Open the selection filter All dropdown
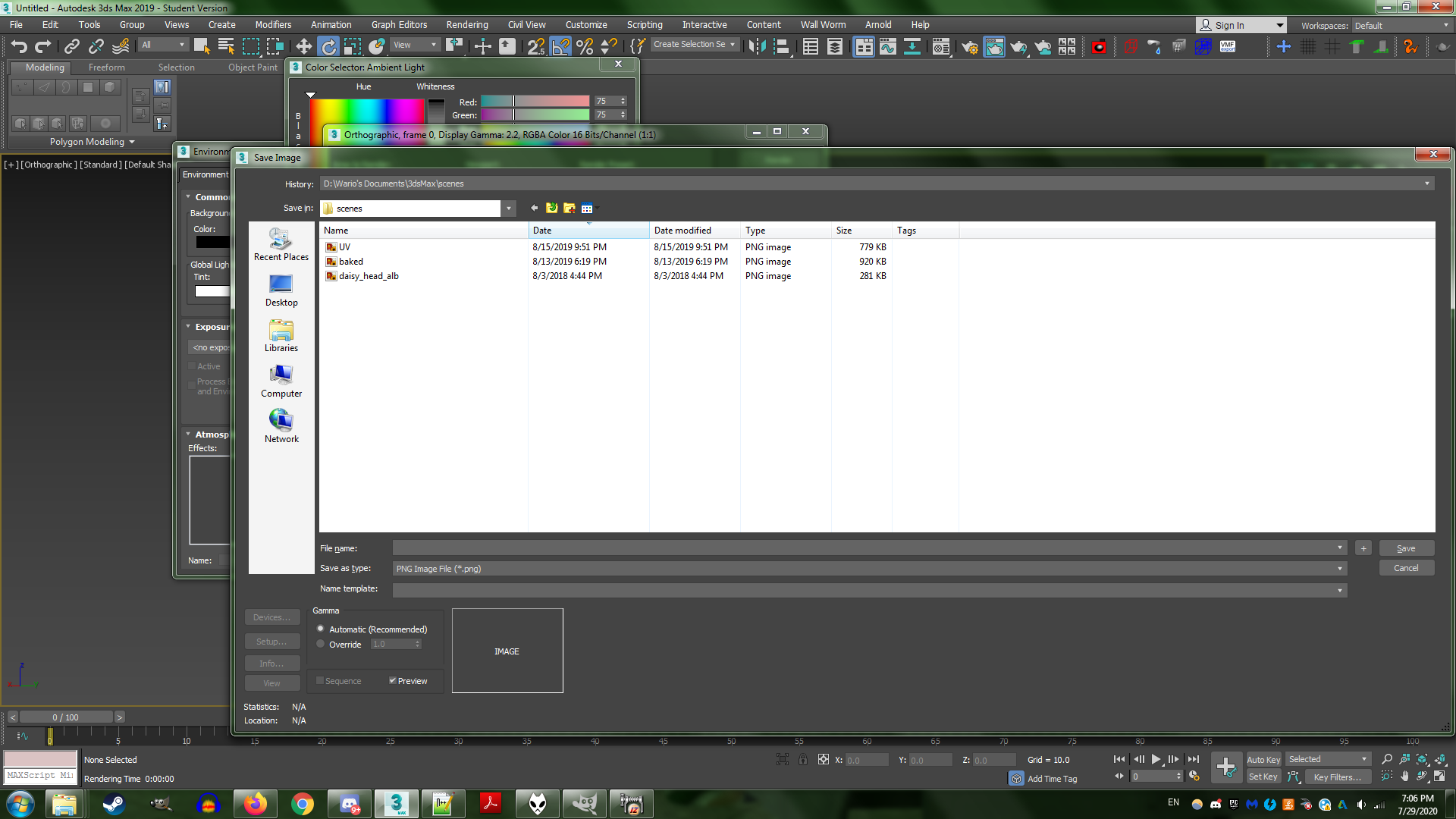The image size is (1456, 819). point(163,45)
